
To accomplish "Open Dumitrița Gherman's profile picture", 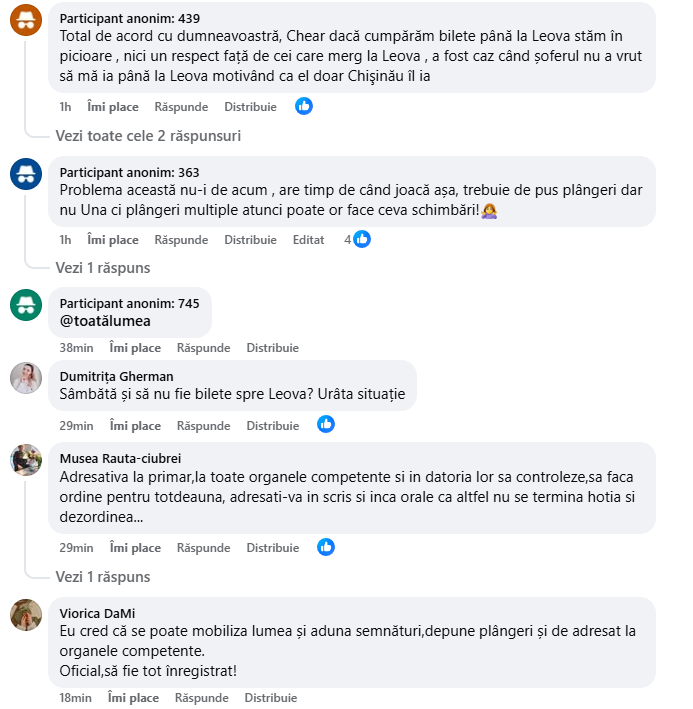I will point(26,377).
